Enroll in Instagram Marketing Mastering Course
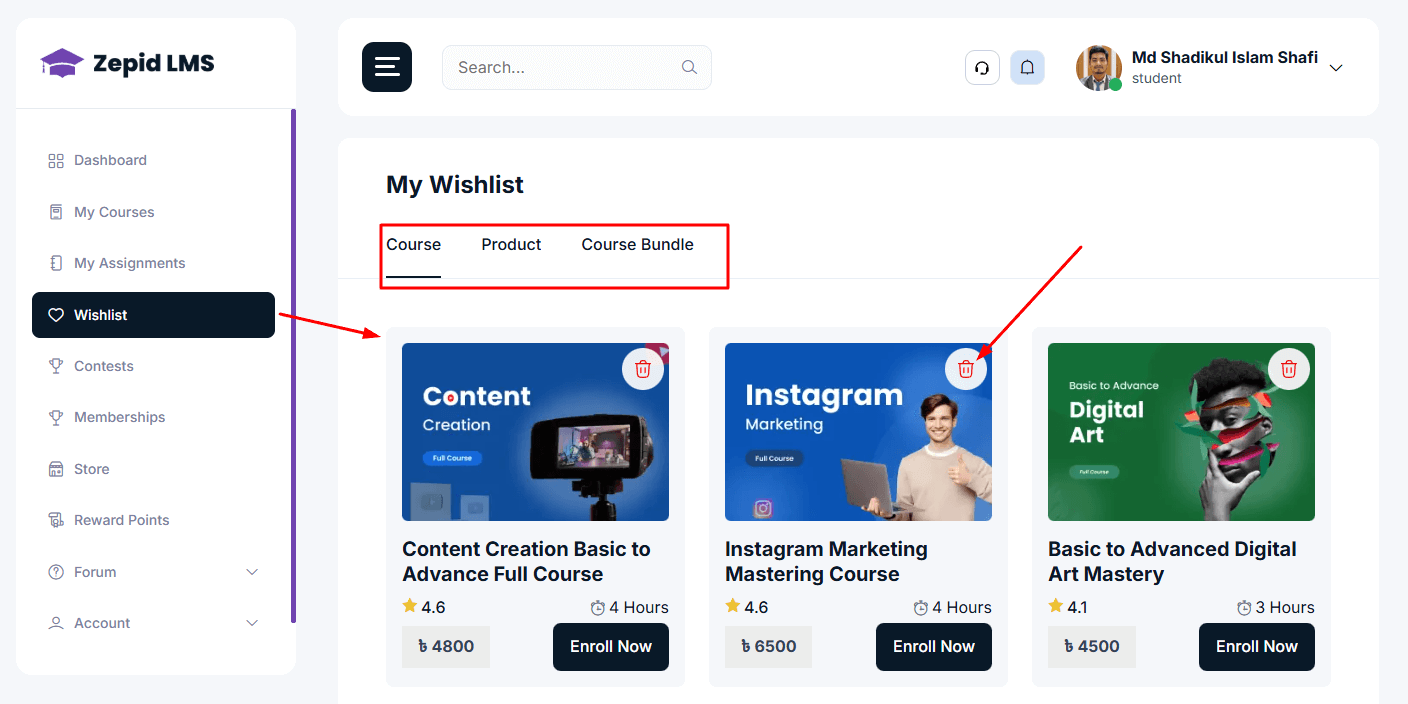The width and height of the screenshot is (1408, 704). pos(933,647)
